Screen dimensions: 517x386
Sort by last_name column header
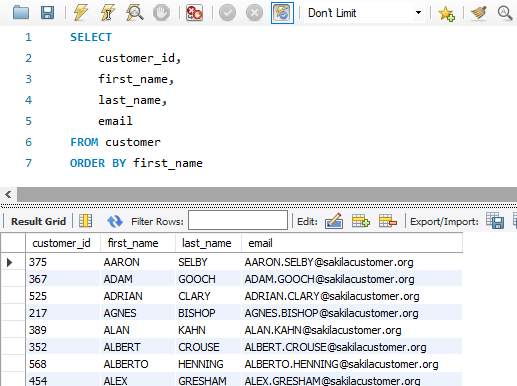pos(208,243)
